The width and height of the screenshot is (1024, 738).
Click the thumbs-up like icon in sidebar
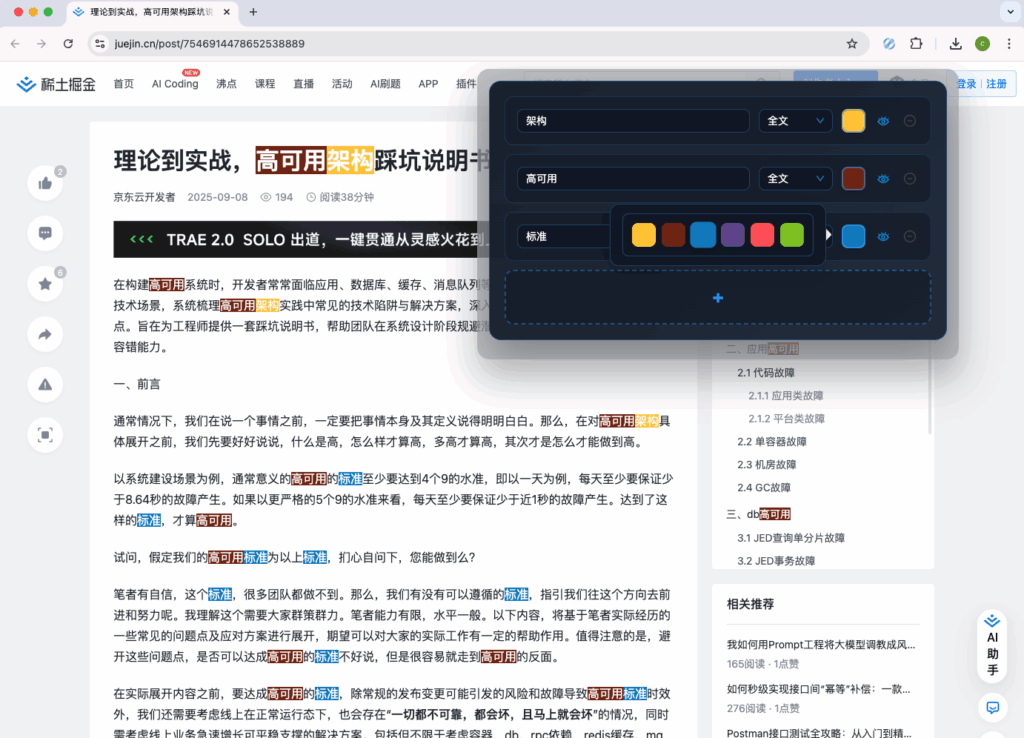click(45, 183)
